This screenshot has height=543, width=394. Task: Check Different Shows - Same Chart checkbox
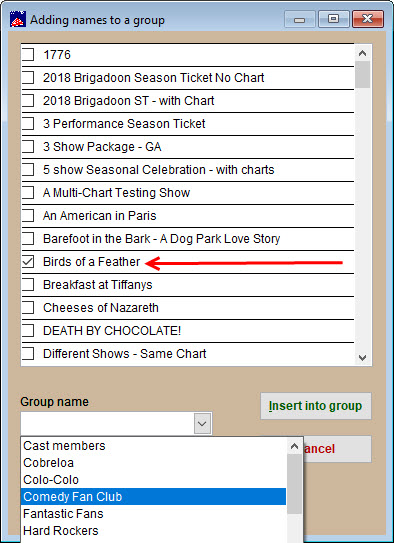coord(28,354)
